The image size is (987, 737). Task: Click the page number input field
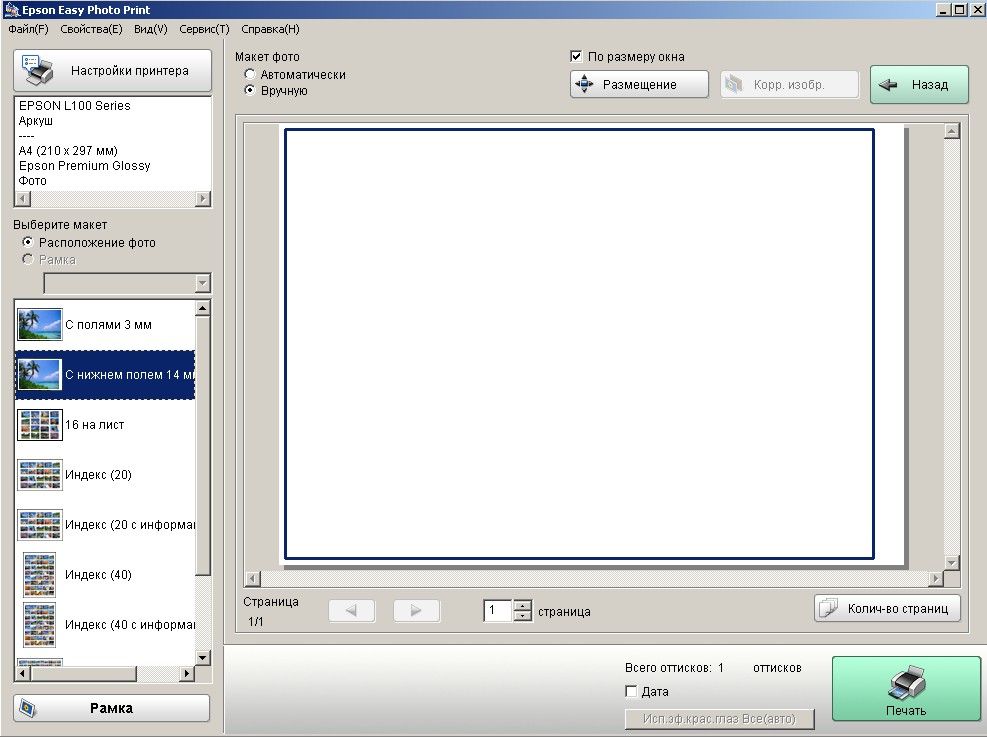(498, 610)
